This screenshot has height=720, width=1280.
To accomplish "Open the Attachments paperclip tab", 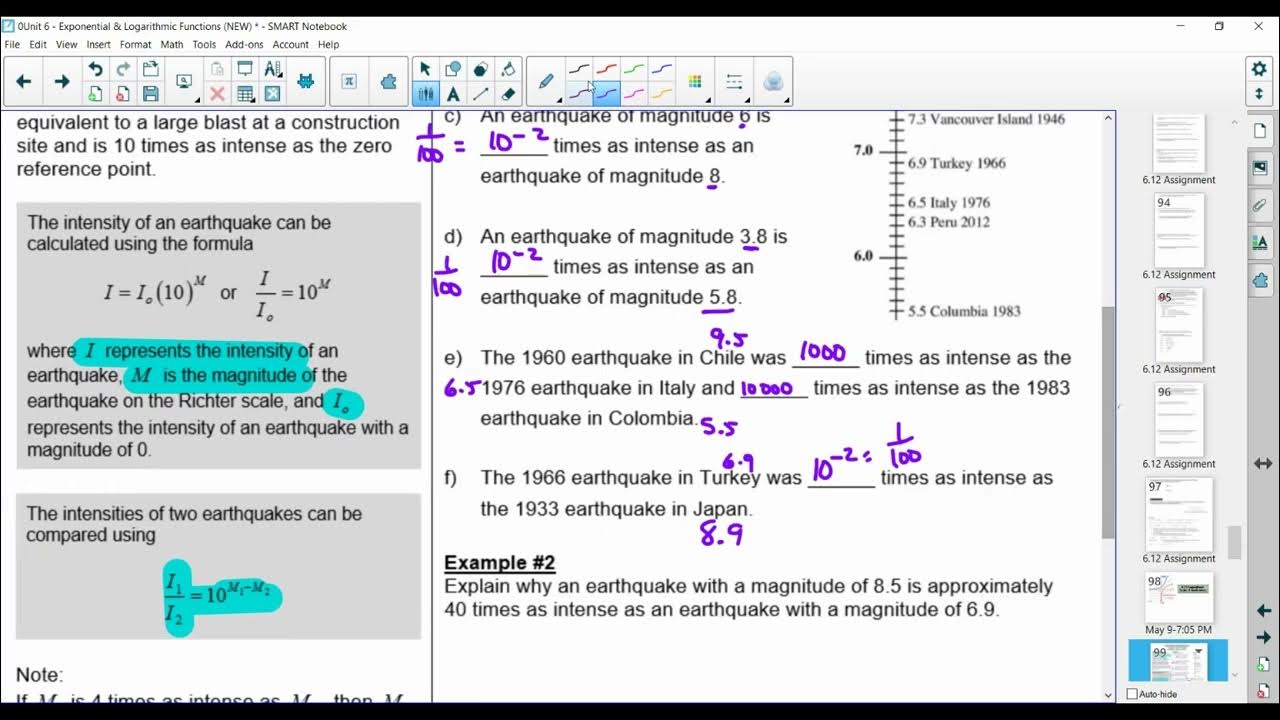I will pyautogui.click(x=1260, y=205).
